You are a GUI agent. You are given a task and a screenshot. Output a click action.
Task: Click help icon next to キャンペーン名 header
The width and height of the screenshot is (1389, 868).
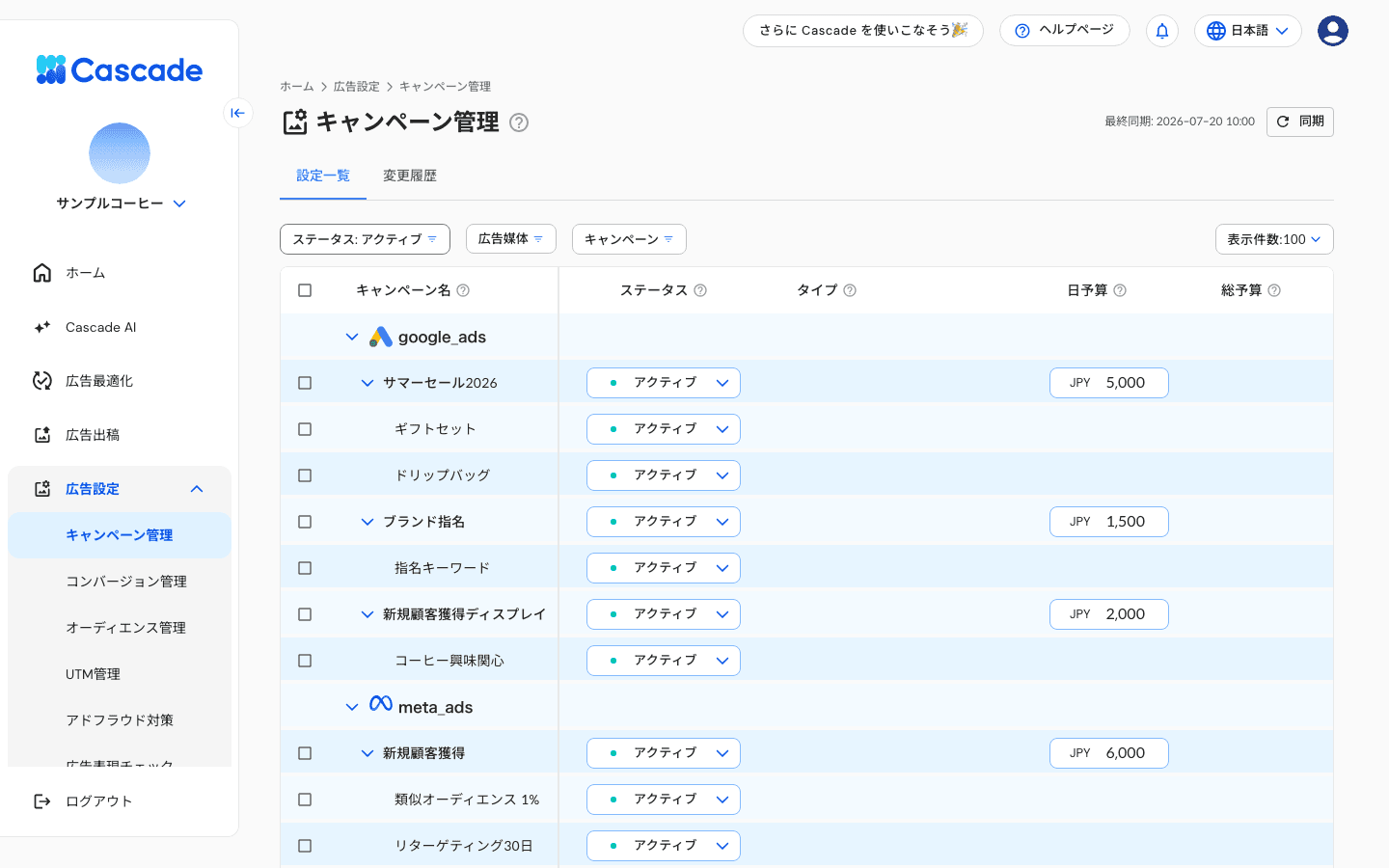[463, 290]
